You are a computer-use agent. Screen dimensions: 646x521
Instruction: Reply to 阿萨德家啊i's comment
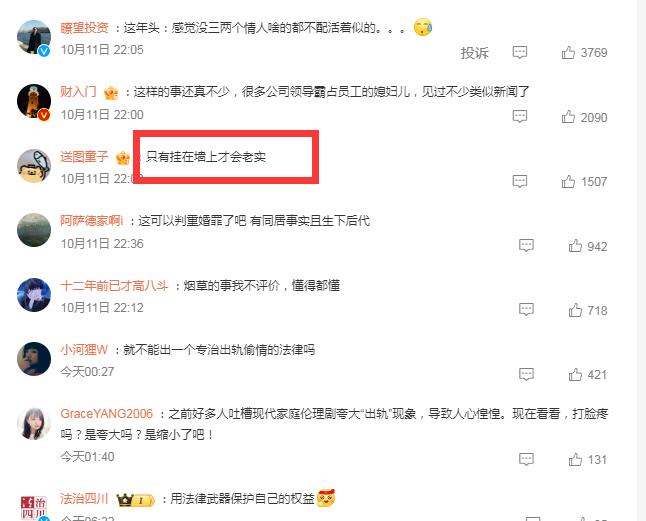pyautogui.click(x=526, y=245)
